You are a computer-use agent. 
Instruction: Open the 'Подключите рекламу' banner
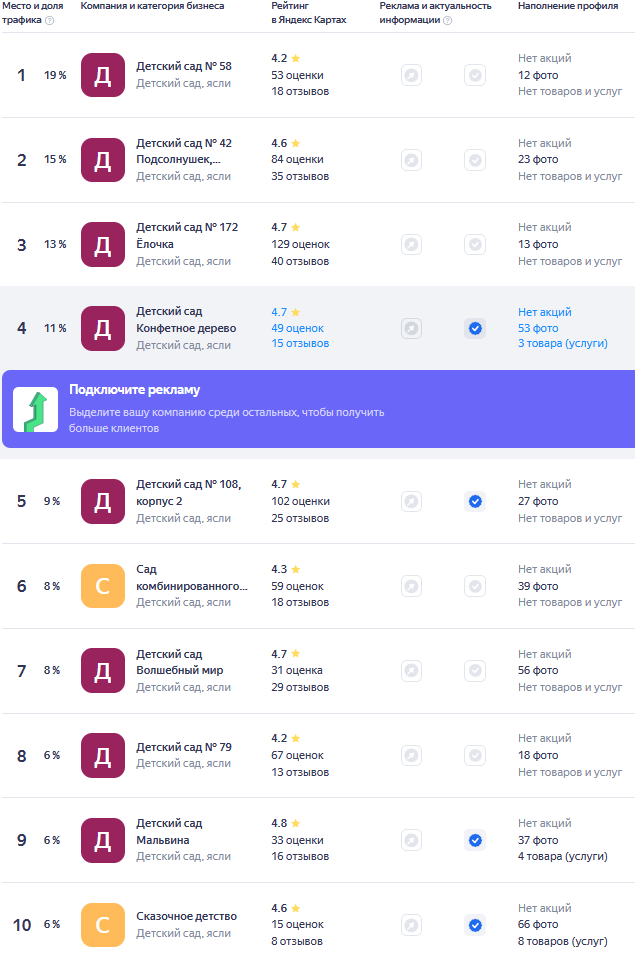(x=318, y=409)
